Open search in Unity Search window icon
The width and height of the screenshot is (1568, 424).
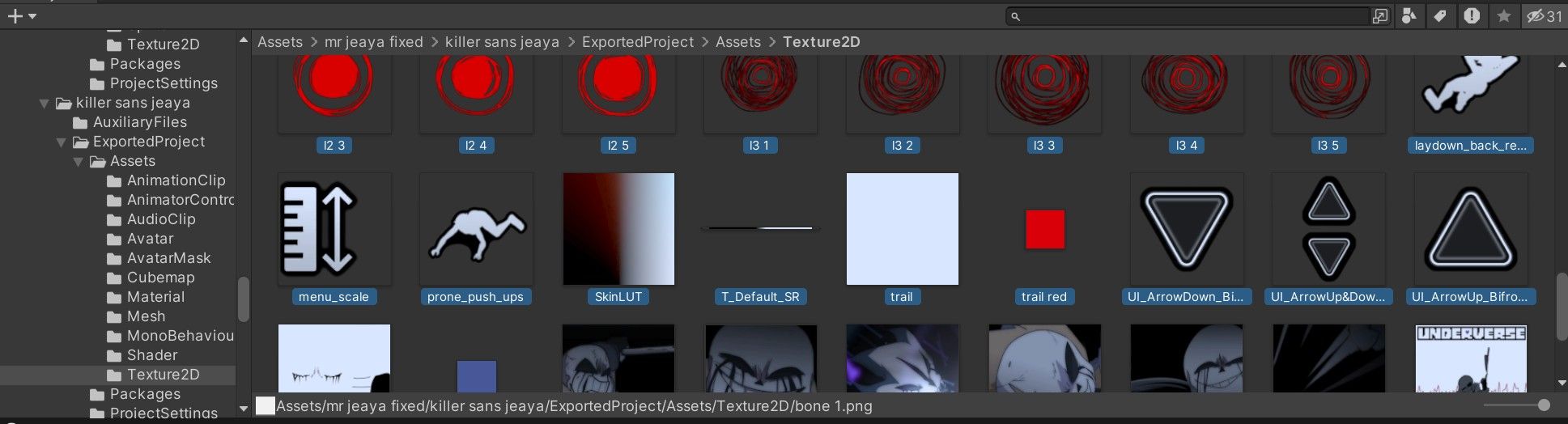click(x=1380, y=16)
